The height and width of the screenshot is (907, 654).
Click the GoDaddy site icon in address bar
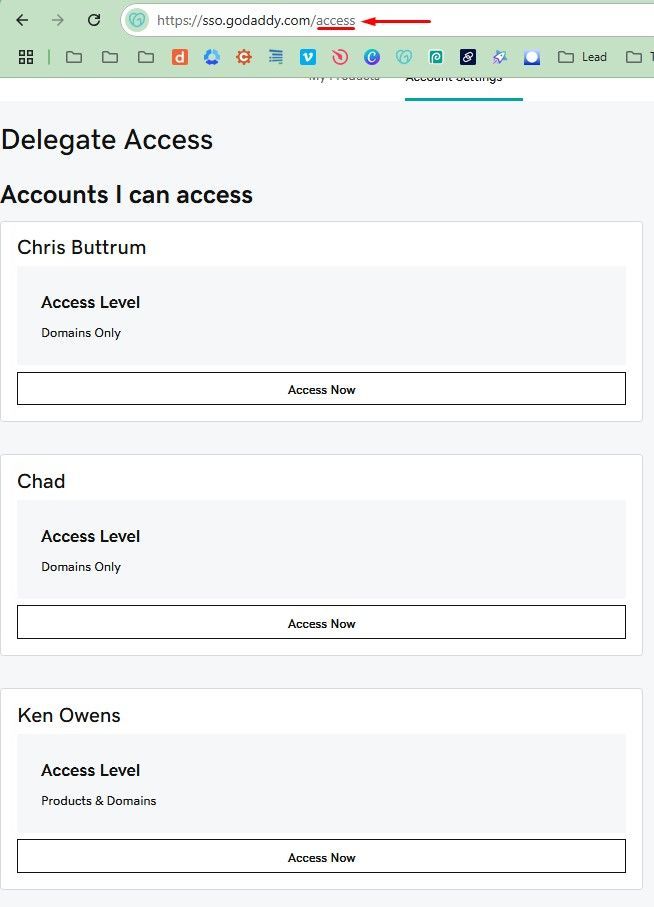[x=138, y=20]
